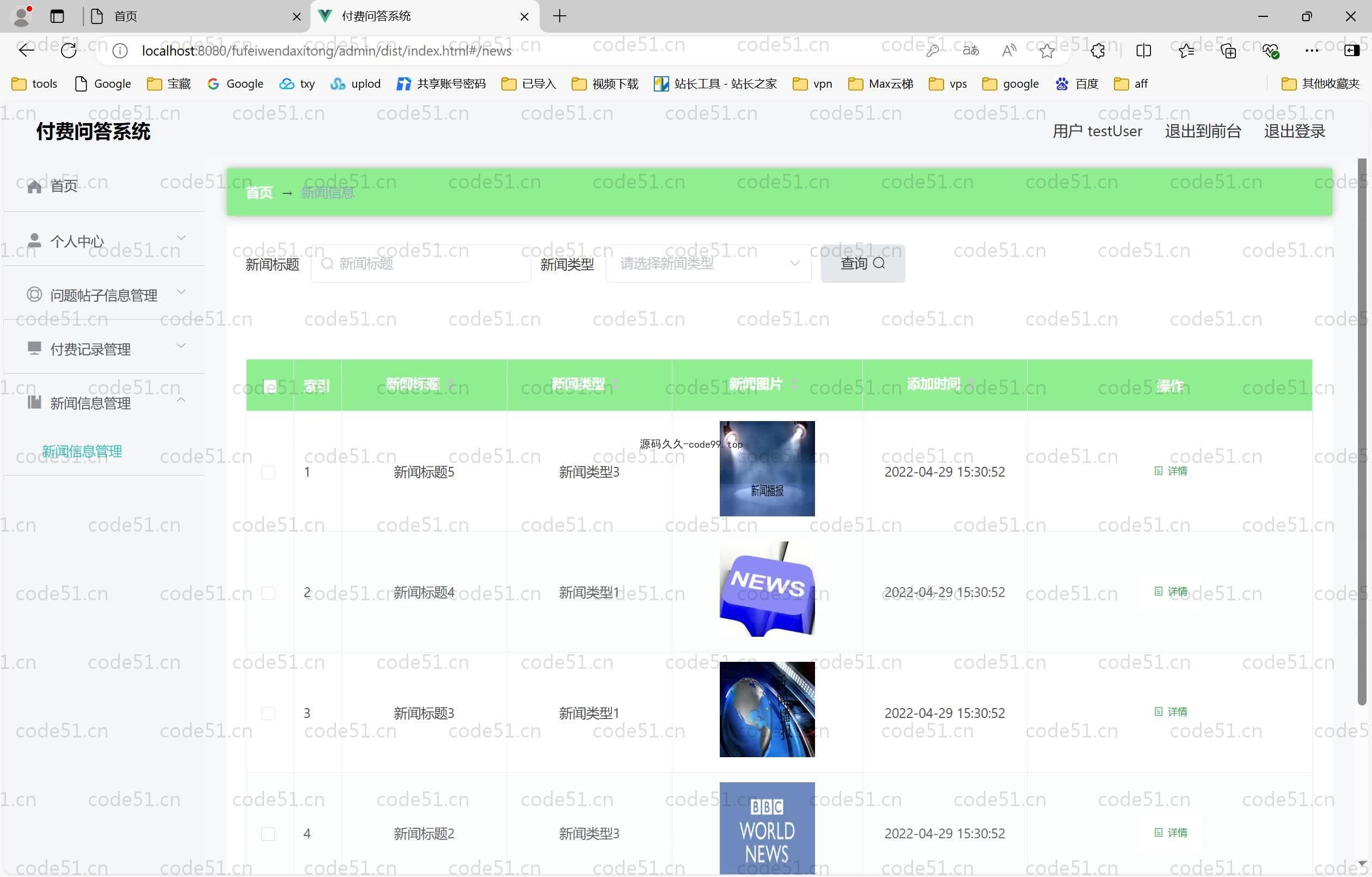Image resolution: width=1372 pixels, height=877 pixels.
Task: Expand 问题帖子信息管理 sidebar menu
Action: [105, 294]
